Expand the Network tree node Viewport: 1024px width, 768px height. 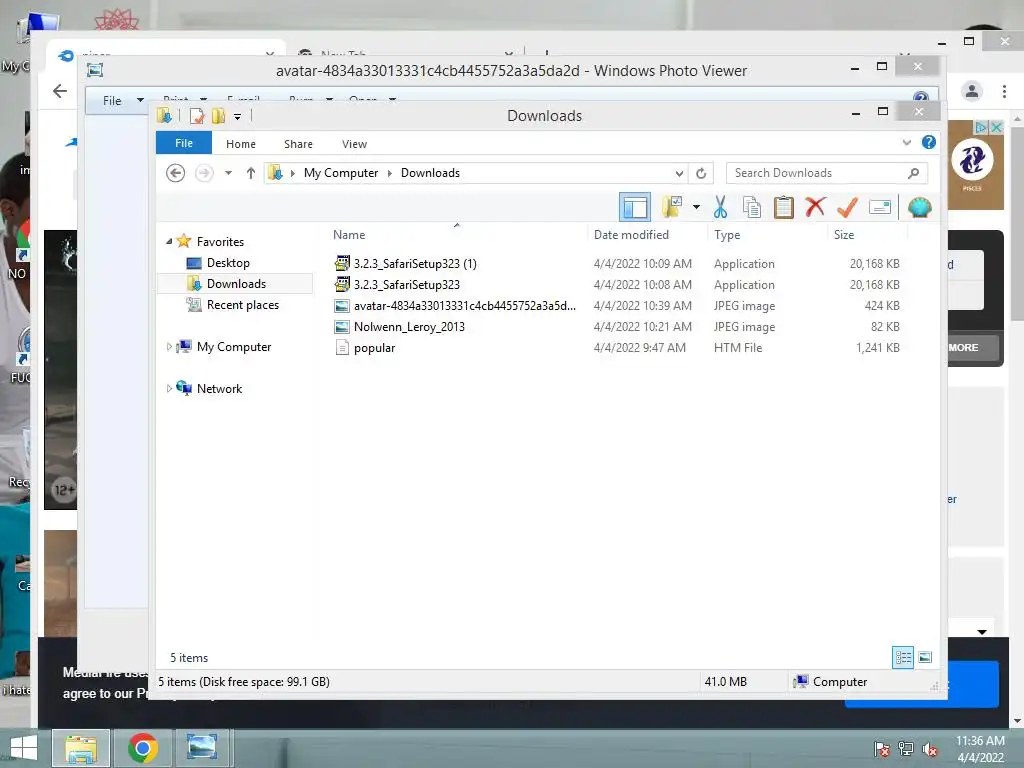point(169,389)
